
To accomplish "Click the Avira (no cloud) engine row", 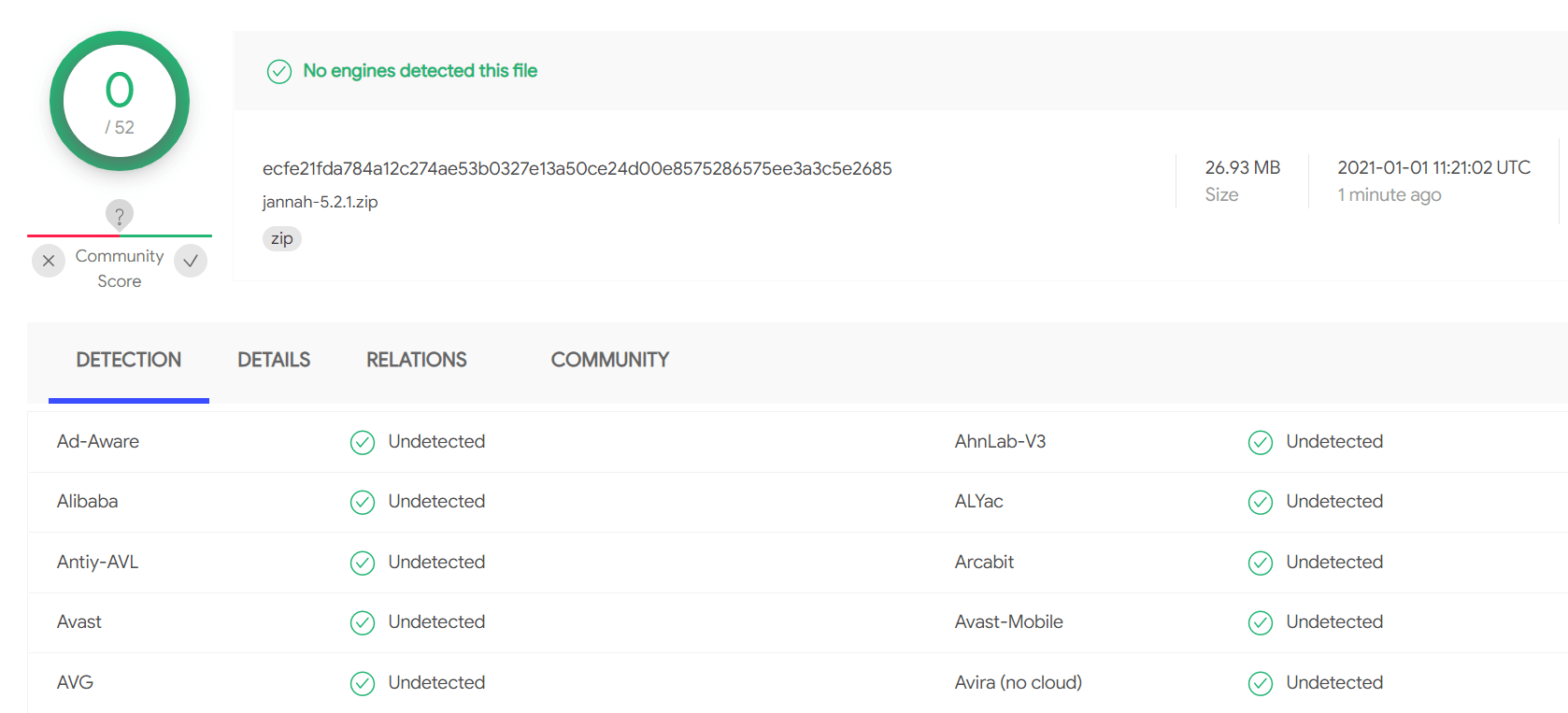I will 798,683.
